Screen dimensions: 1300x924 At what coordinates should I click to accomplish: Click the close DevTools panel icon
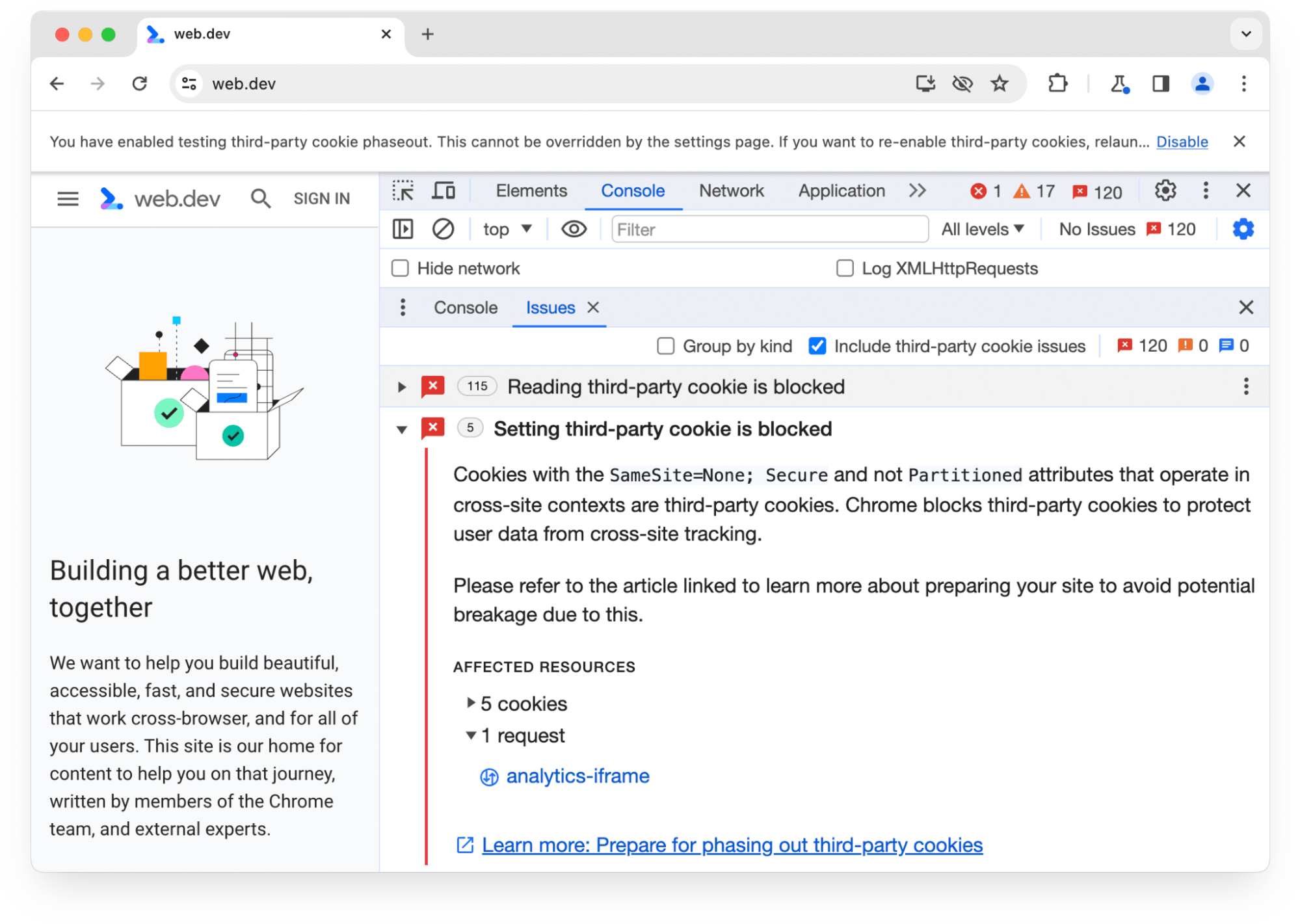(x=1244, y=191)
